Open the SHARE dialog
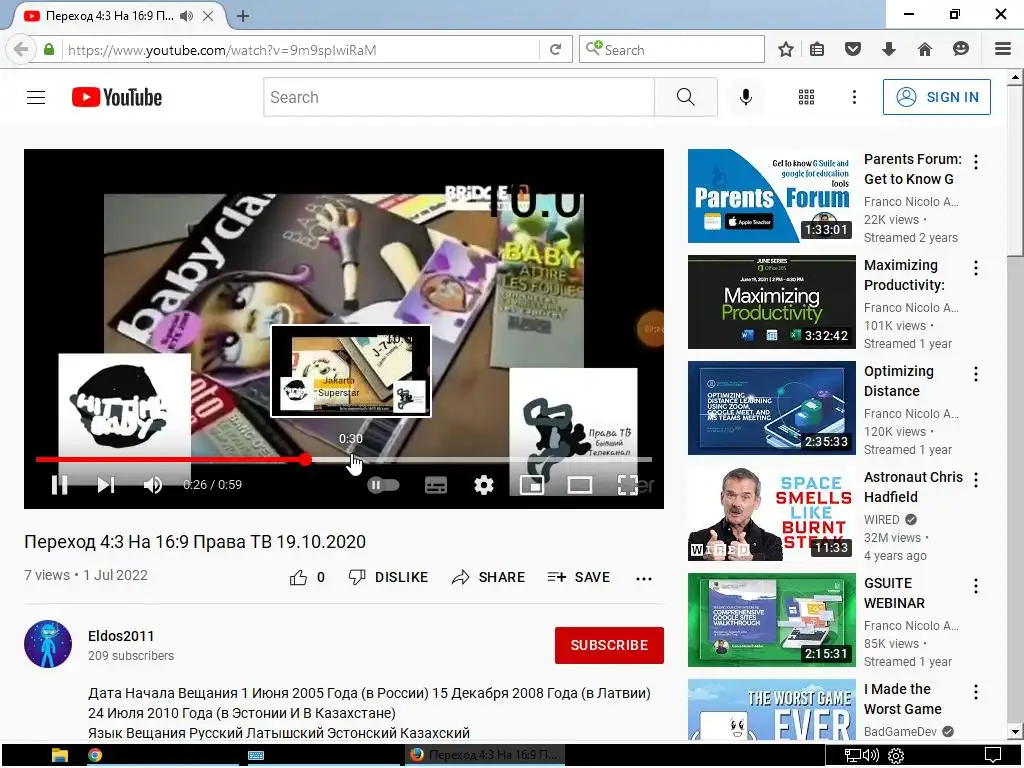This screenshot has width=1024, height=768. coord(488,577)
